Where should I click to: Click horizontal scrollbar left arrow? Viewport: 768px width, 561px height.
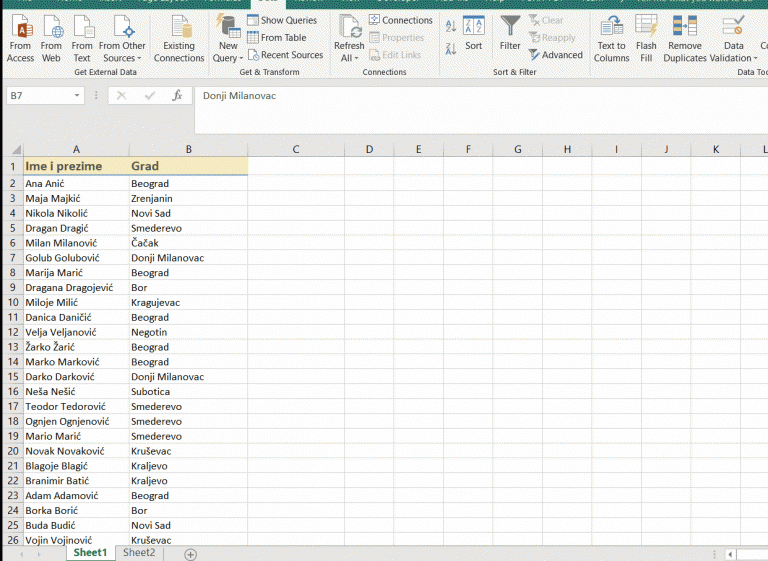tap(731, 554)
